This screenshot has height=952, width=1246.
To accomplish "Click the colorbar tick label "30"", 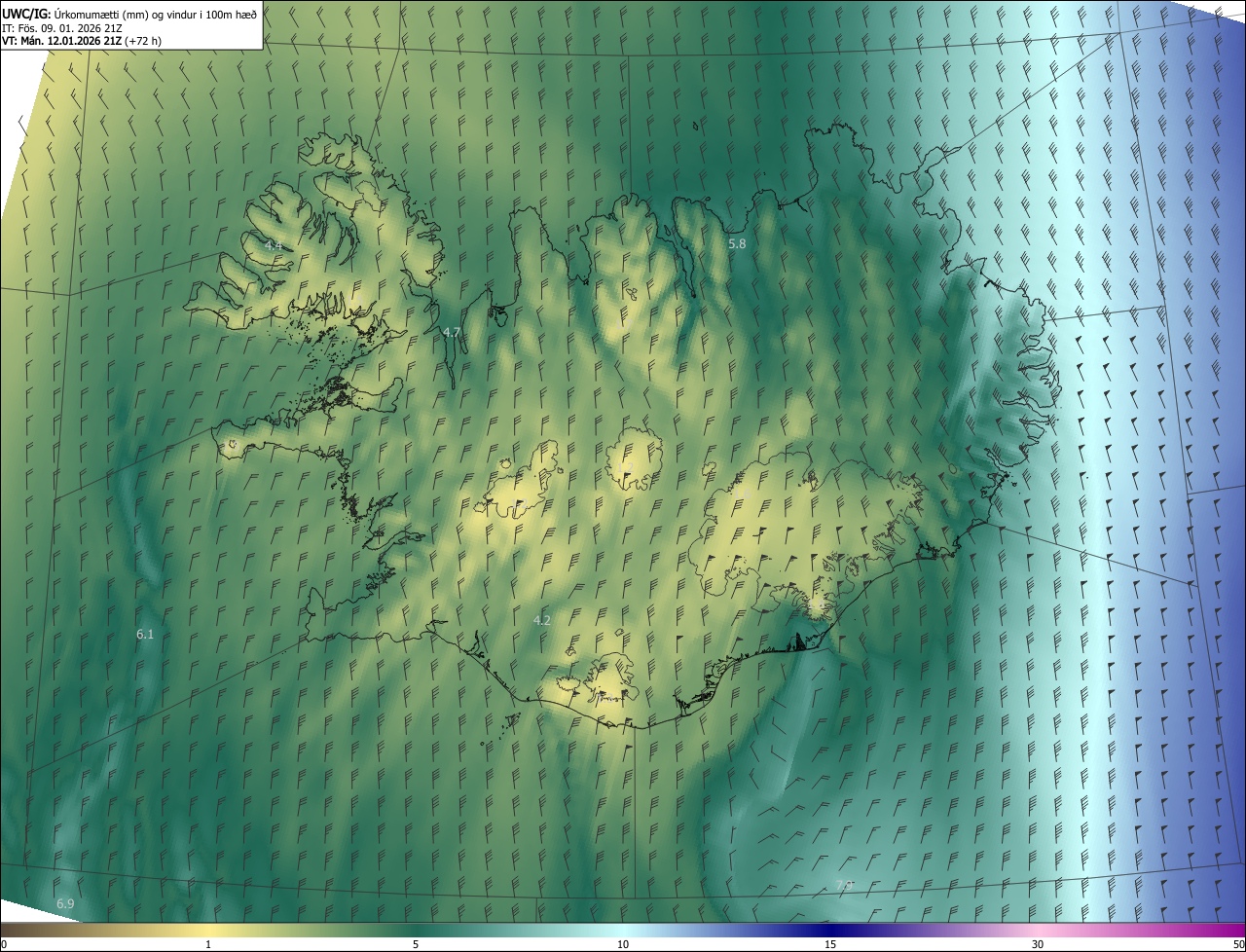I will pyautogui.click(x=1038, y=944).
